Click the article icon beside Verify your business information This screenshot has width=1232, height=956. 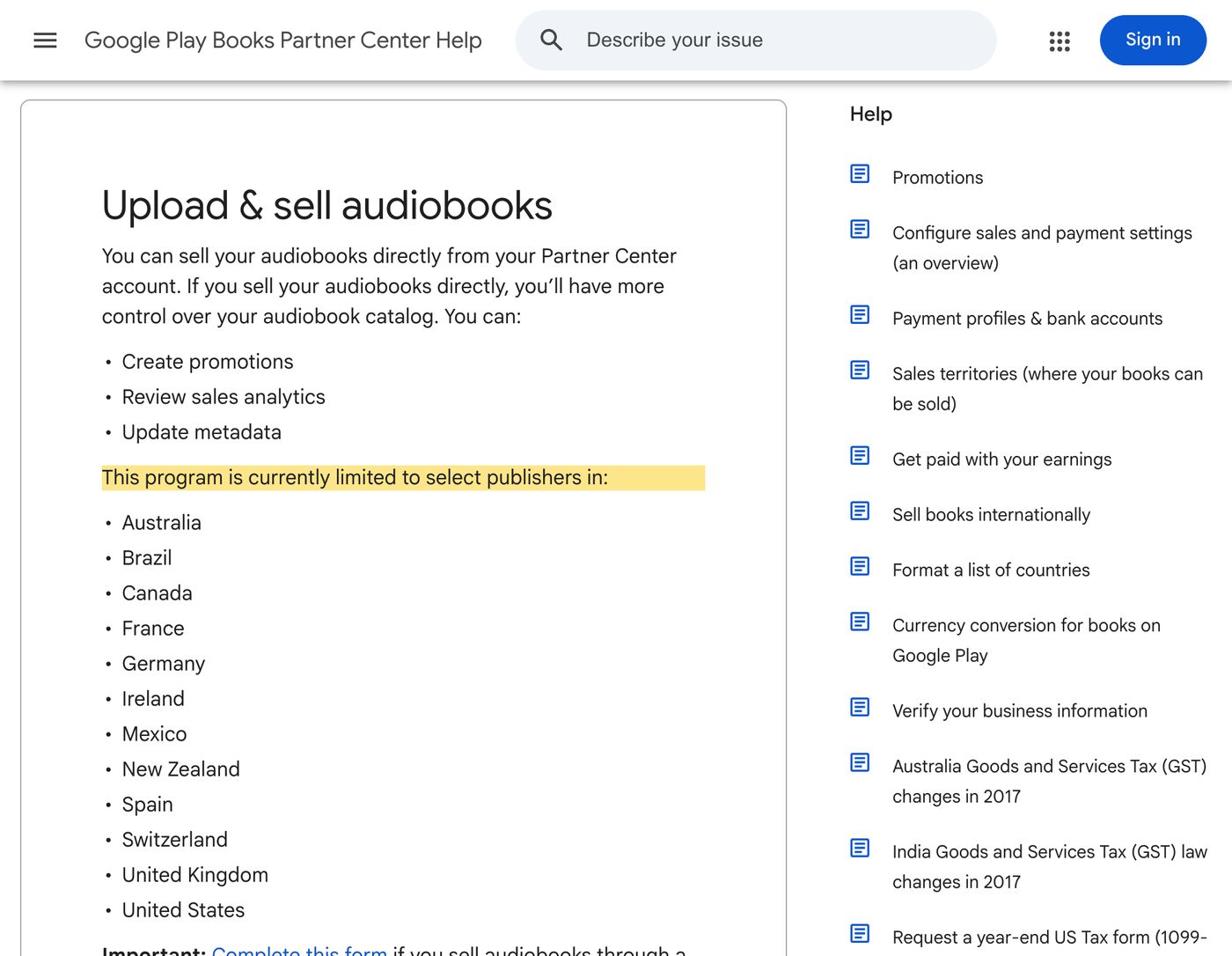coord(860,708)
